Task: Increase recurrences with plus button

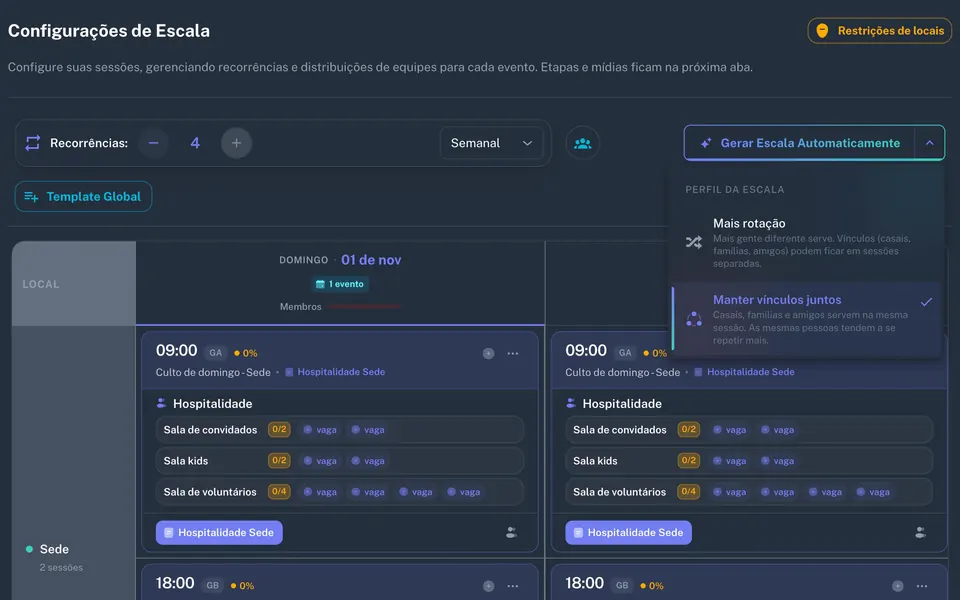Action: click(x=236, y=143)
